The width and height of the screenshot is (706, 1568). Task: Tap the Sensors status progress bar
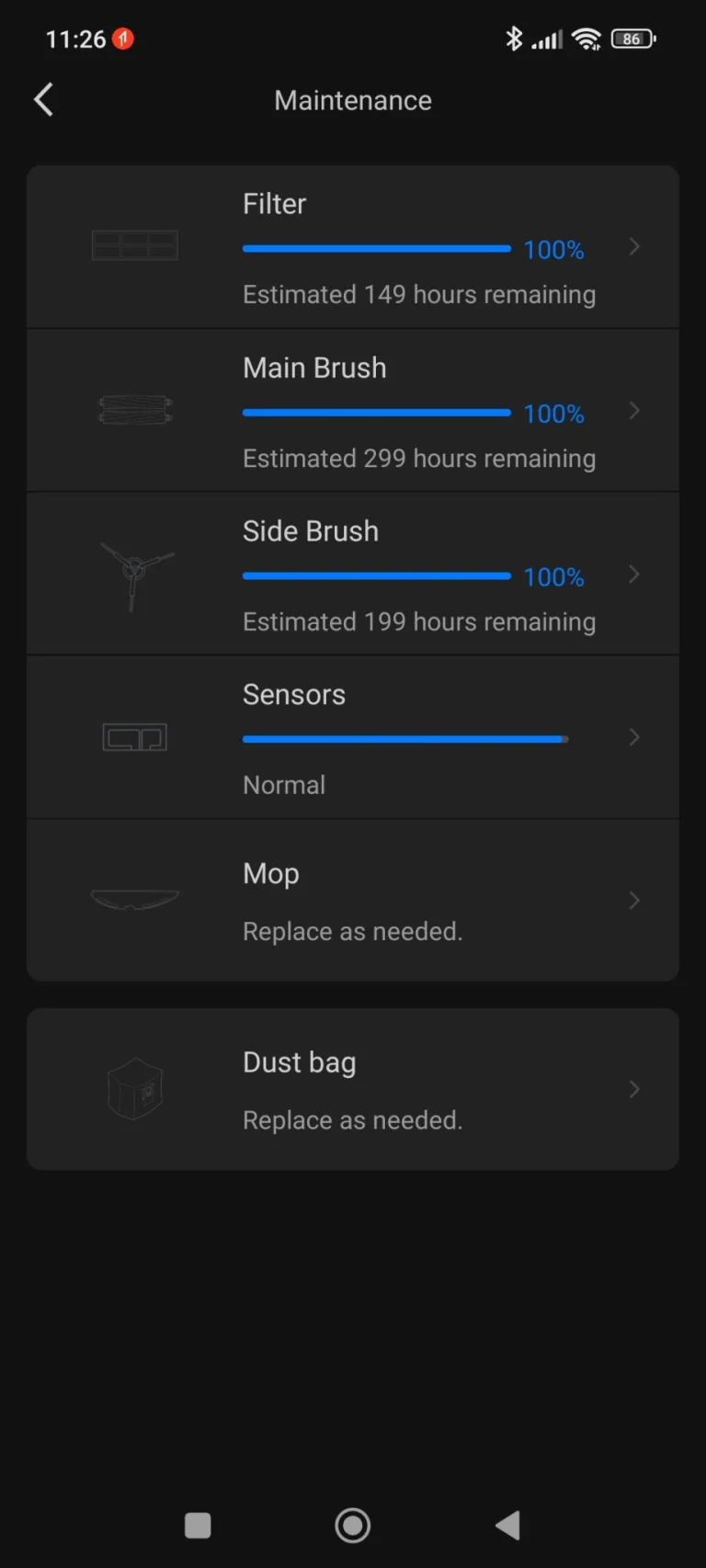coord(404,739)
